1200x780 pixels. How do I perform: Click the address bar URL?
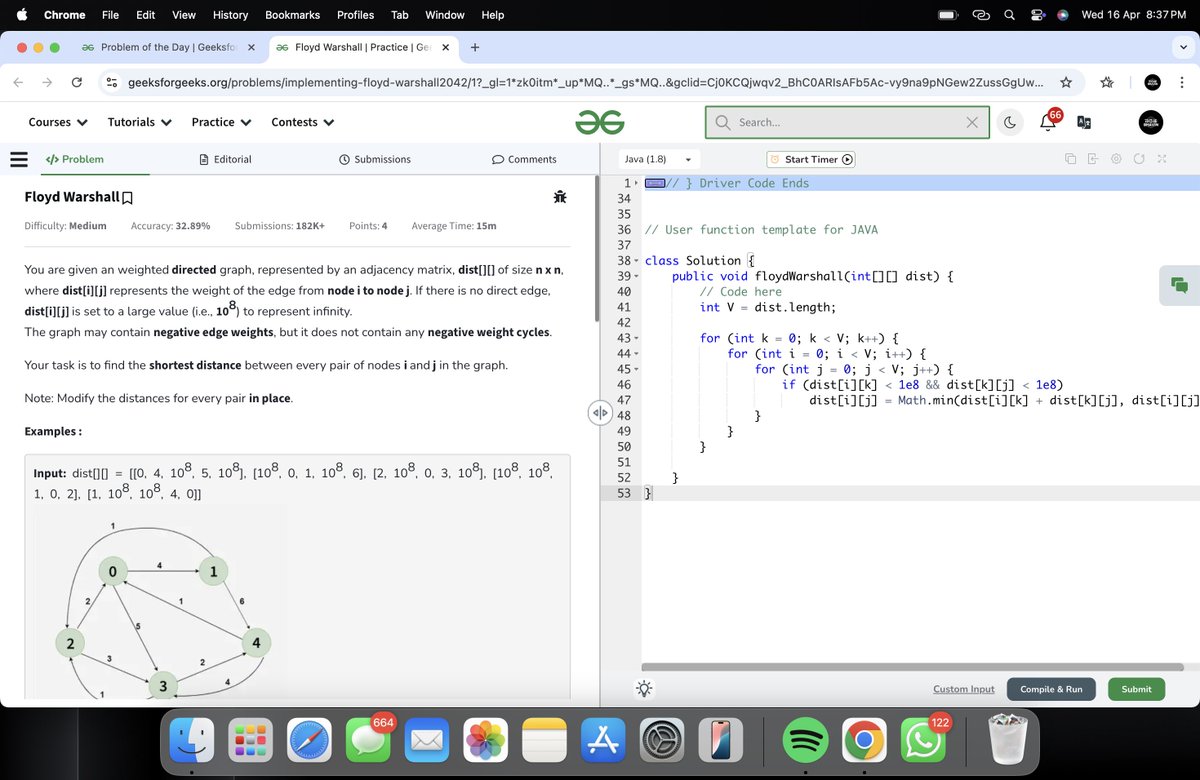pyautogui.click(x=585, y=83)
